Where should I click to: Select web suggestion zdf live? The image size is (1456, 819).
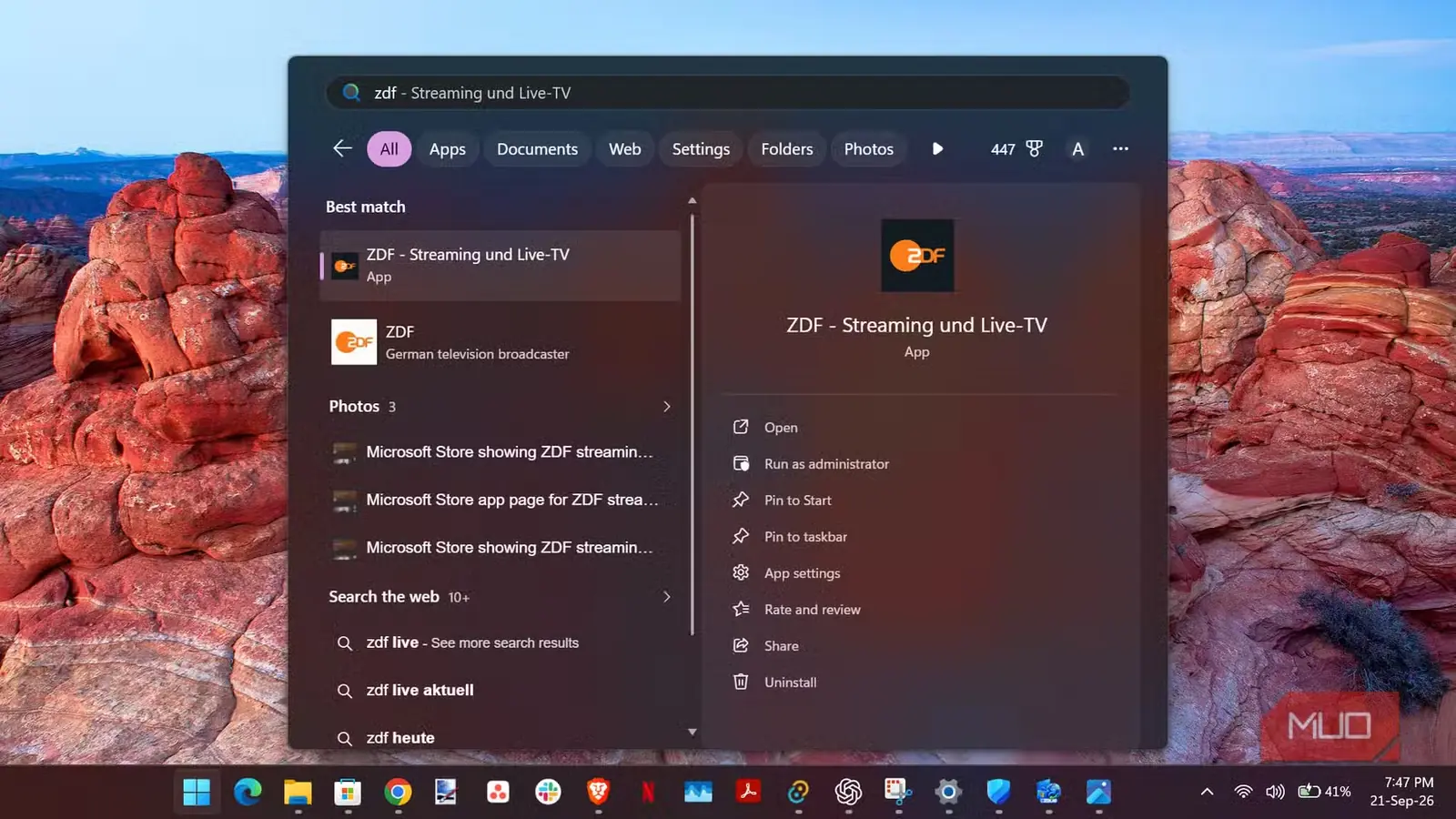(500, 642)
